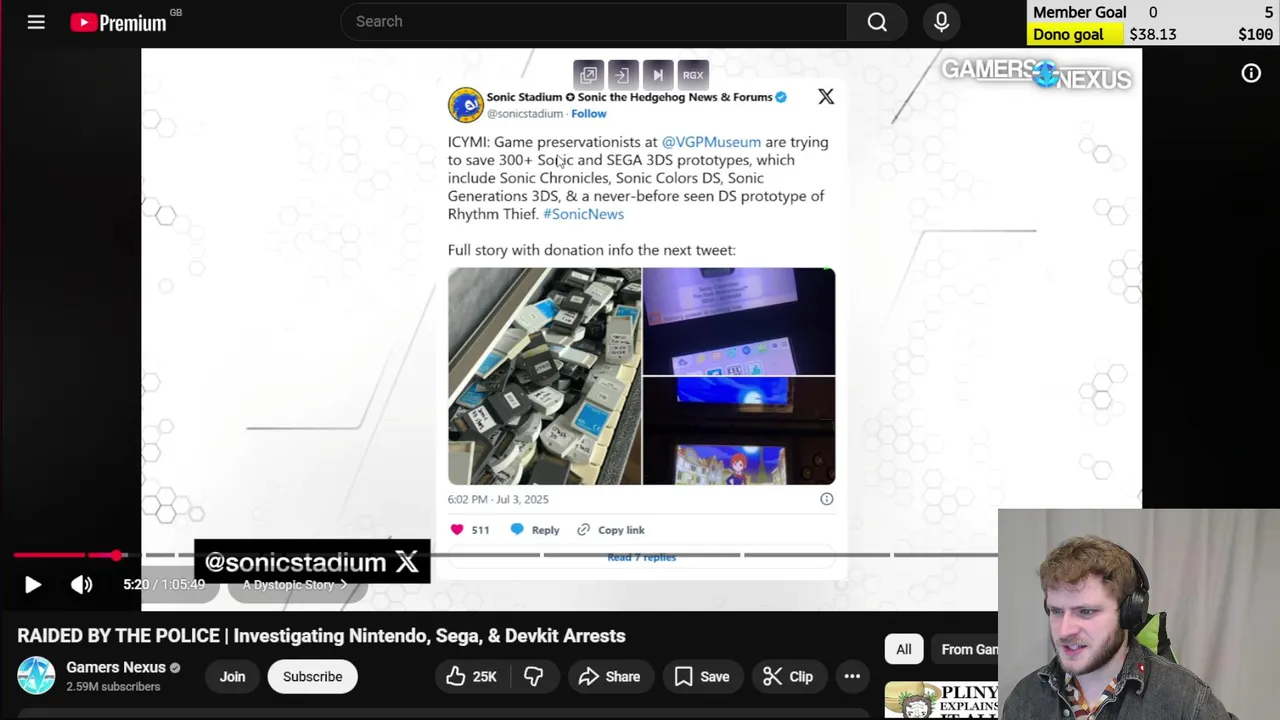Reply to the tweet

[x=535, y=530]
